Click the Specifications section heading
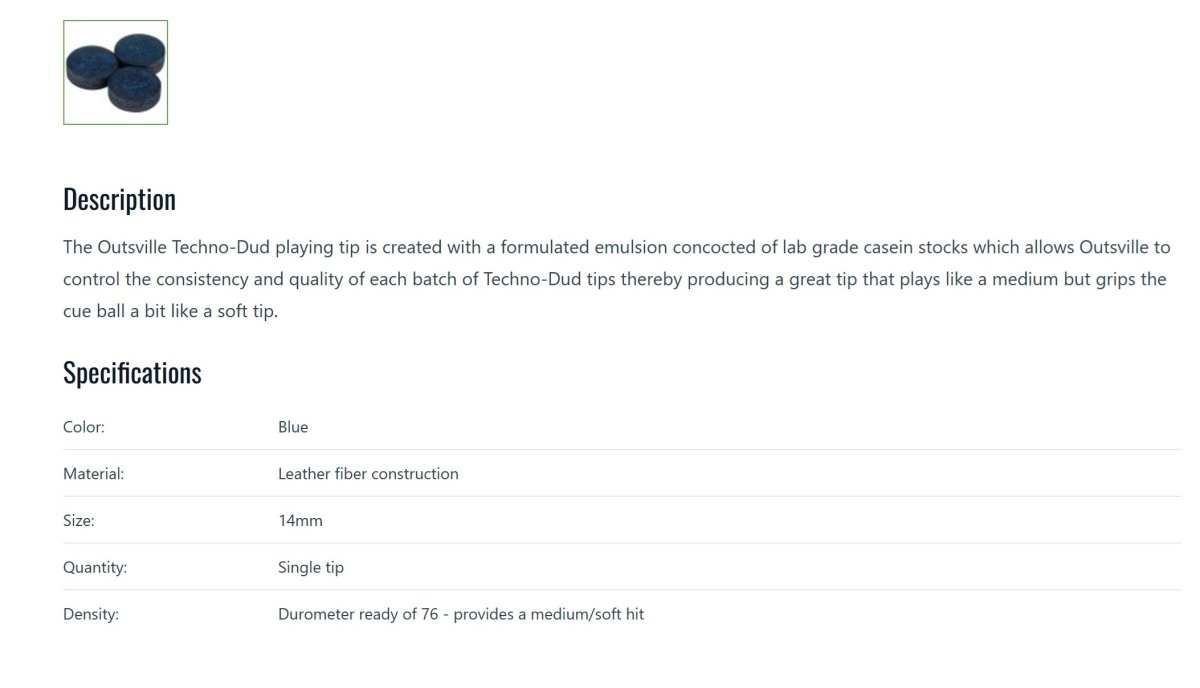Image resolution: width=1200 pixels, height=688 pixels. click(x=132, y=373)
